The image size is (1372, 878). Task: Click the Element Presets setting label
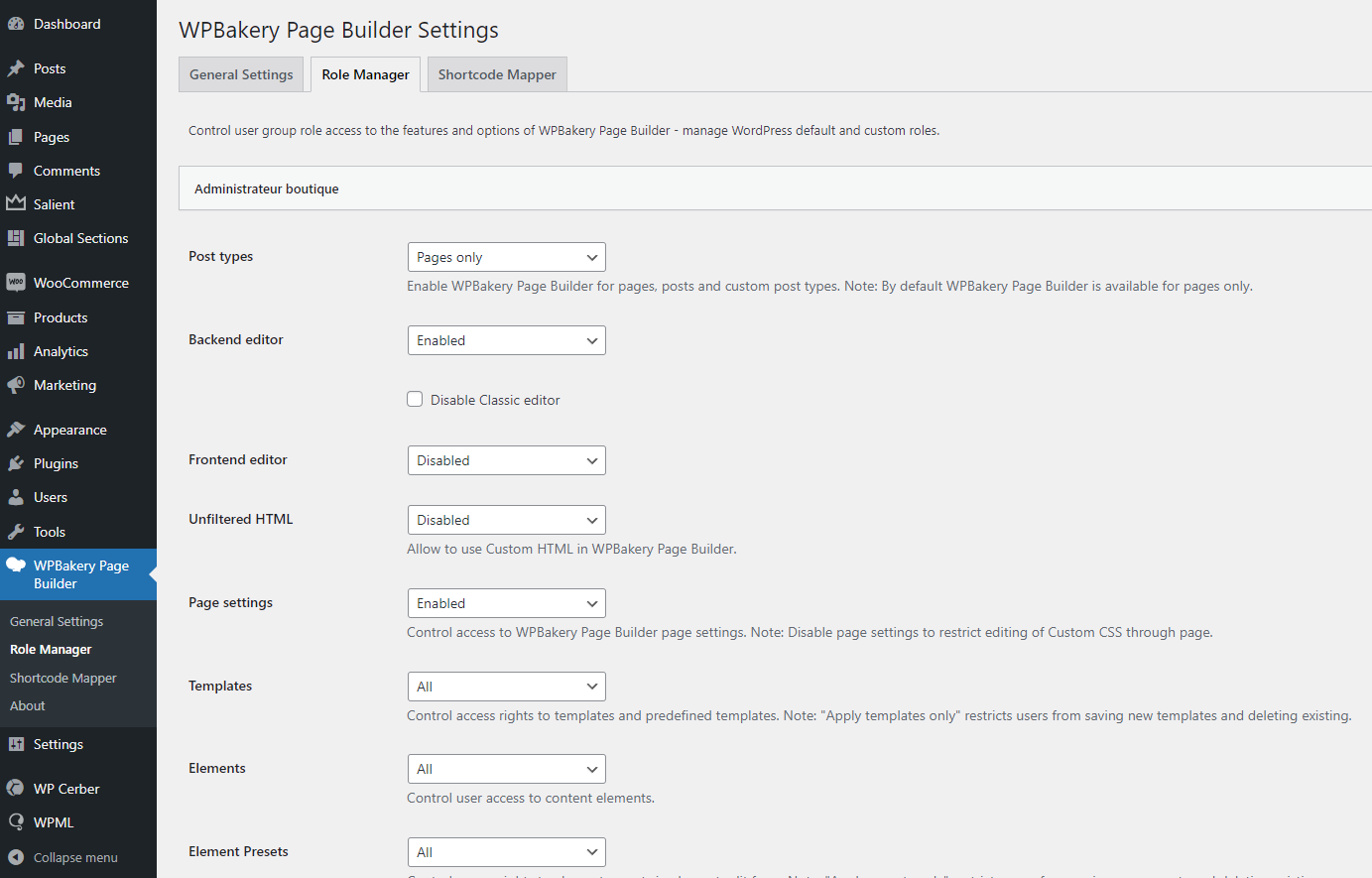tap(238, 851)
